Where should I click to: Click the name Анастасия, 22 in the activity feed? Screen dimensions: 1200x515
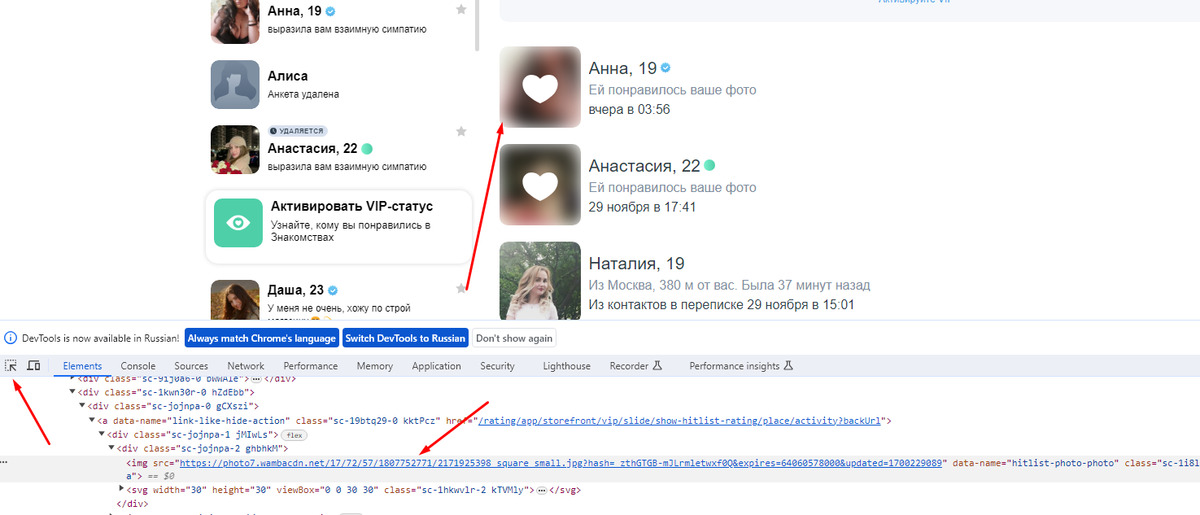(x=644, y=166)
